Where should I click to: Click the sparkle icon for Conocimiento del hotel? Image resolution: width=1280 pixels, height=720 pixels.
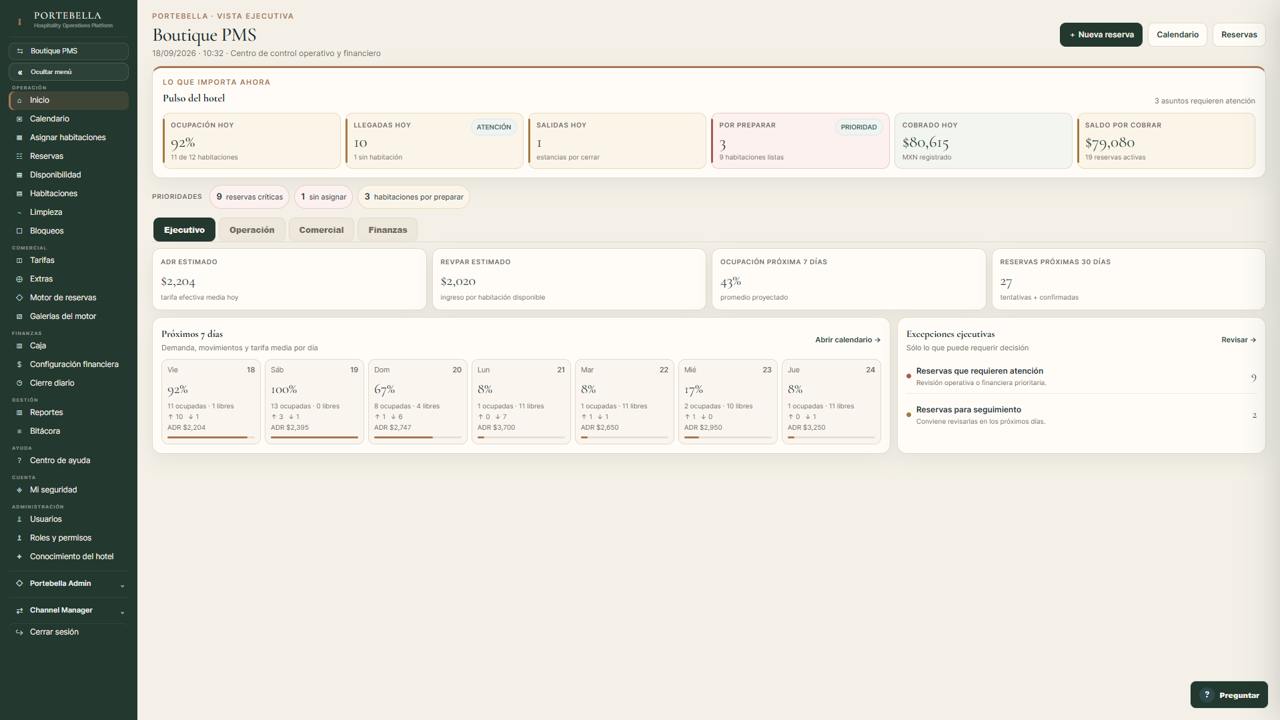[19, 557]
